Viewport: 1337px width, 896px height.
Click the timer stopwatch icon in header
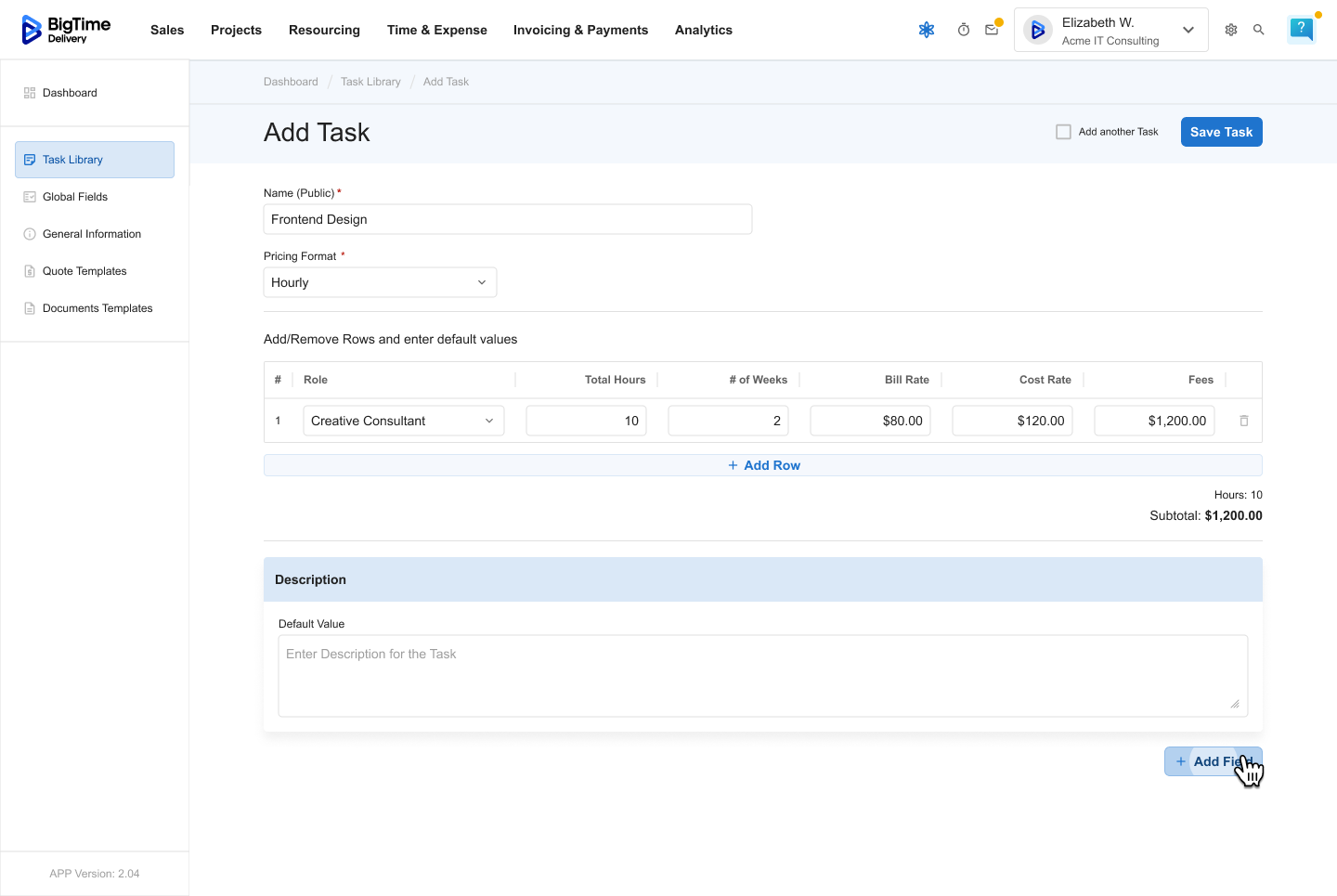point(964,30)
